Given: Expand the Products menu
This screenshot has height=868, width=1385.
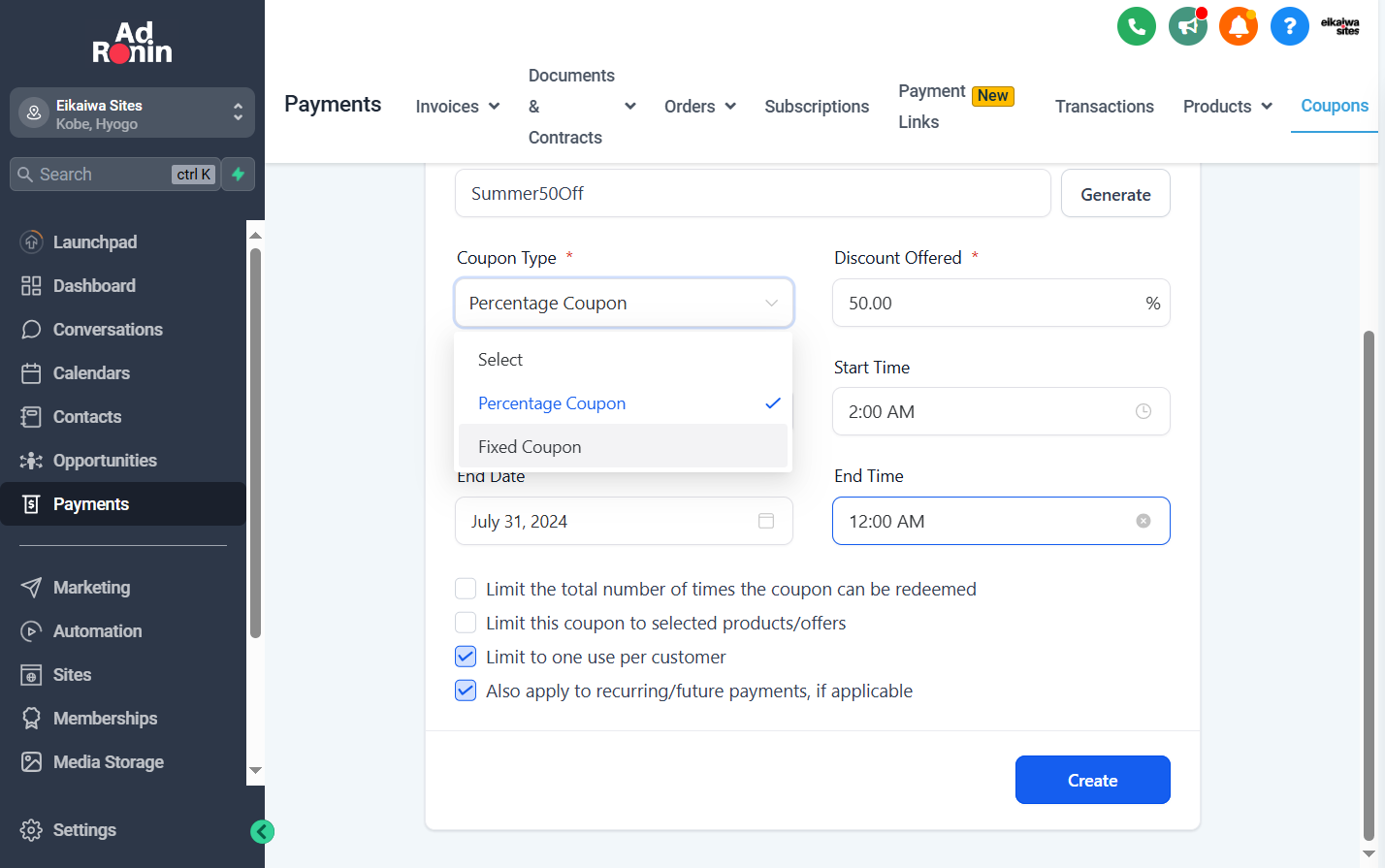Looking at the screenshot, I should coord(1228,107).
